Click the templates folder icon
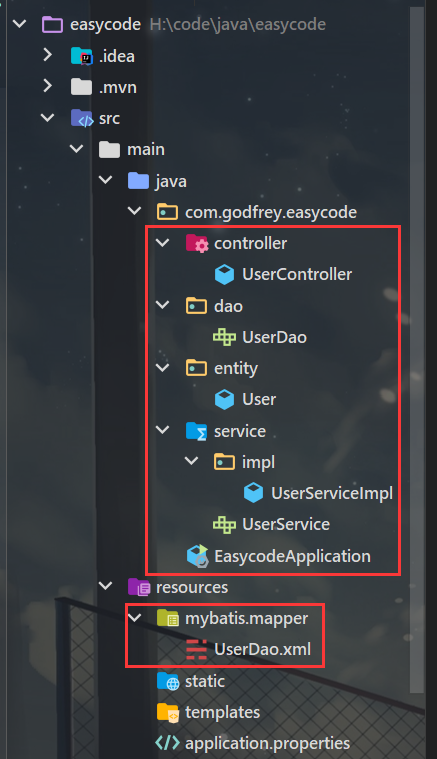This screenshot has width=437, height=759. 168,712
